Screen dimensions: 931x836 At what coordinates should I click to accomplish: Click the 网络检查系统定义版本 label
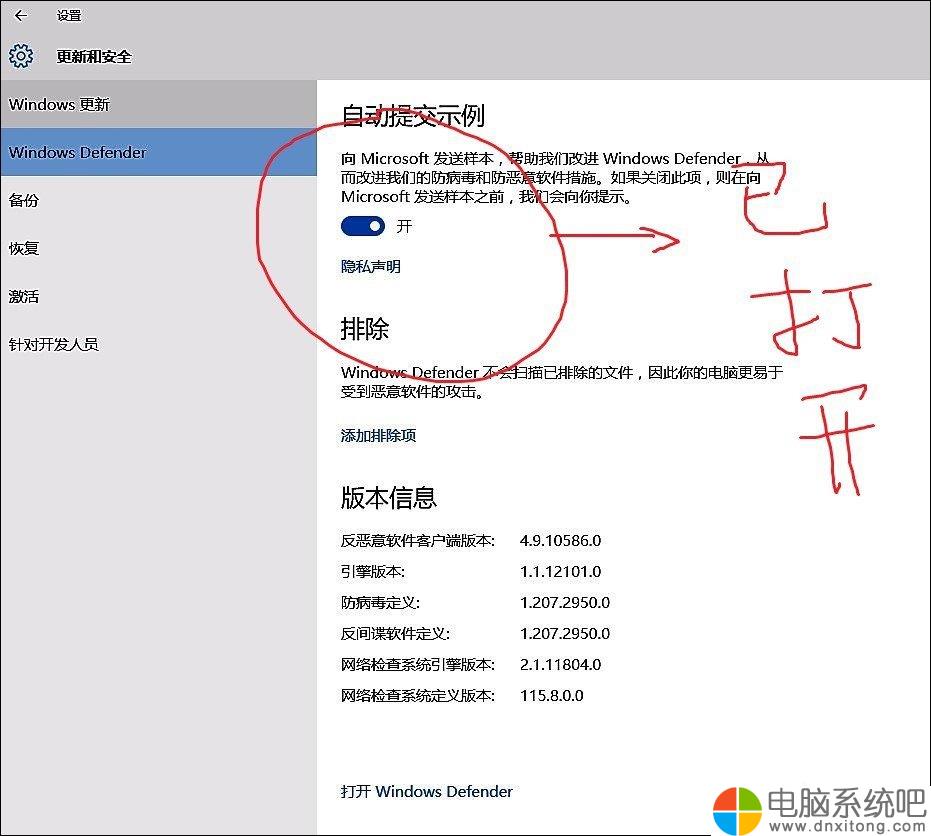[417, 695]
